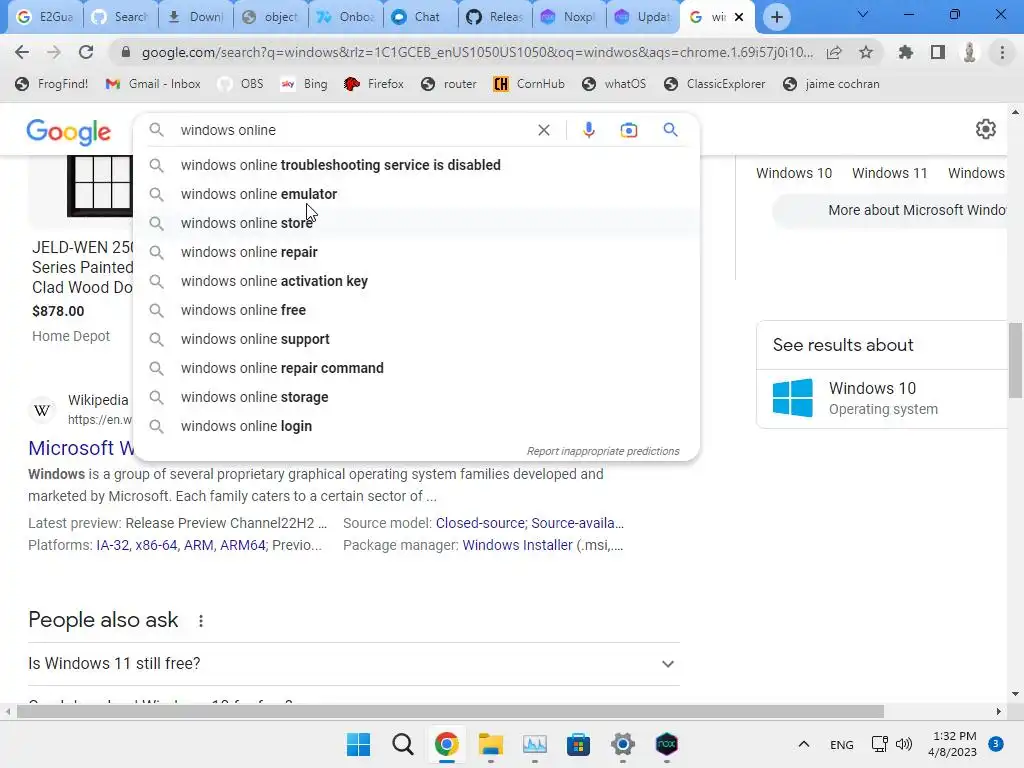Open the performance monitor taskbar icon

coord(534,744)
